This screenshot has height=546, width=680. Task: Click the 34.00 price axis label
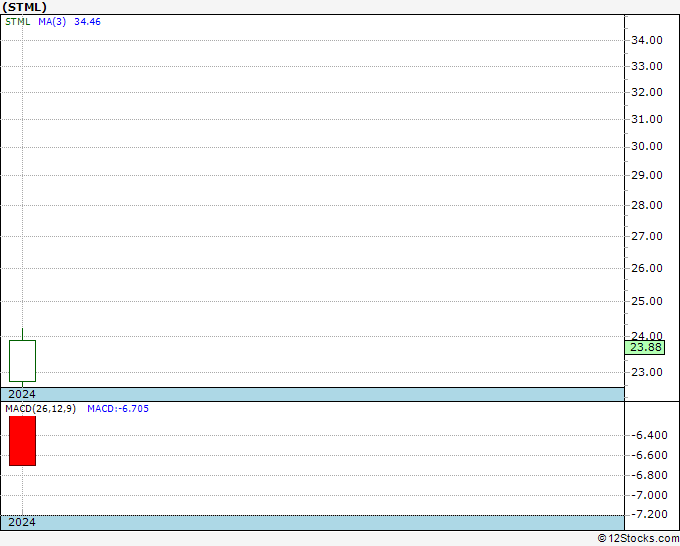647,40
